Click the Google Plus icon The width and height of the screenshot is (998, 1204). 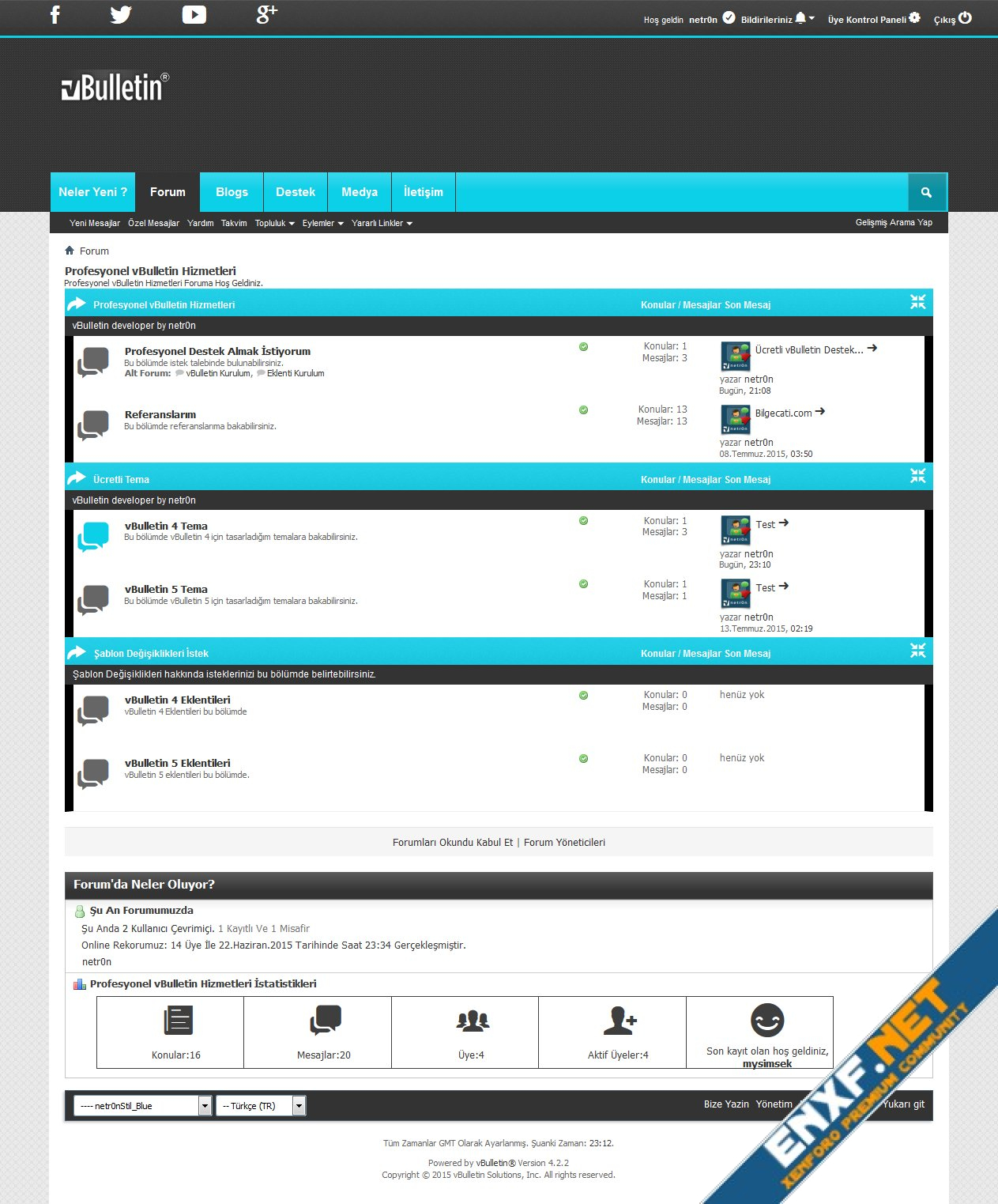(x=266, y=14)
